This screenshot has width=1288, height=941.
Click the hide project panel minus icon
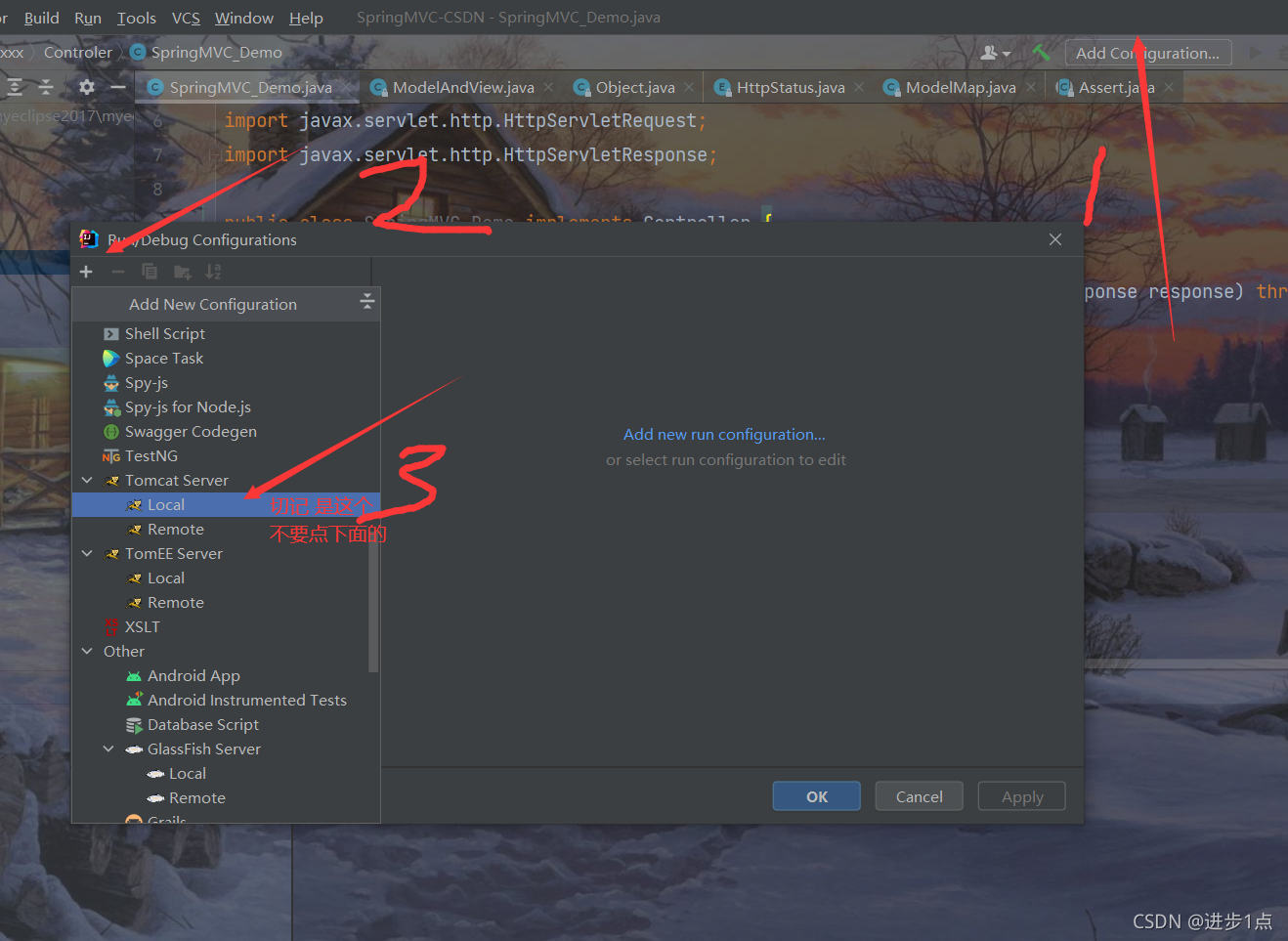tap(118, 87)
